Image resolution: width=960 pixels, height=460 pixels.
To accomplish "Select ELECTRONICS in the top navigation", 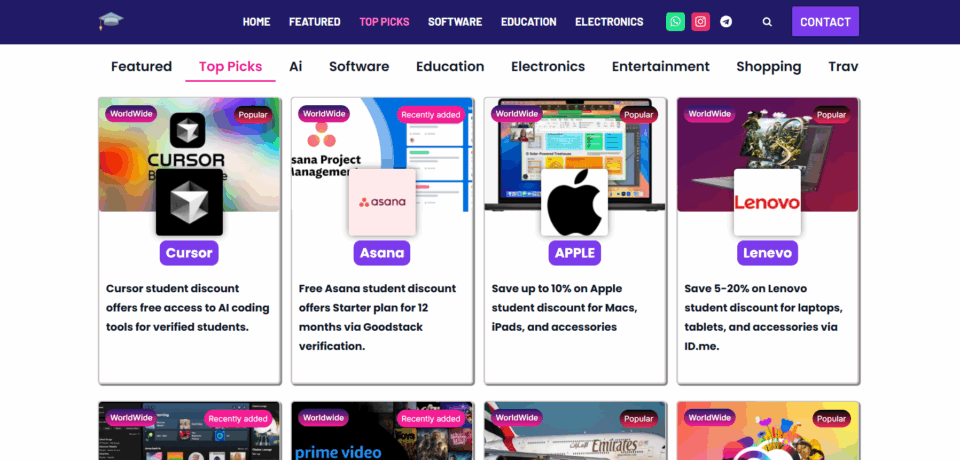I will [x=609, y=21].
